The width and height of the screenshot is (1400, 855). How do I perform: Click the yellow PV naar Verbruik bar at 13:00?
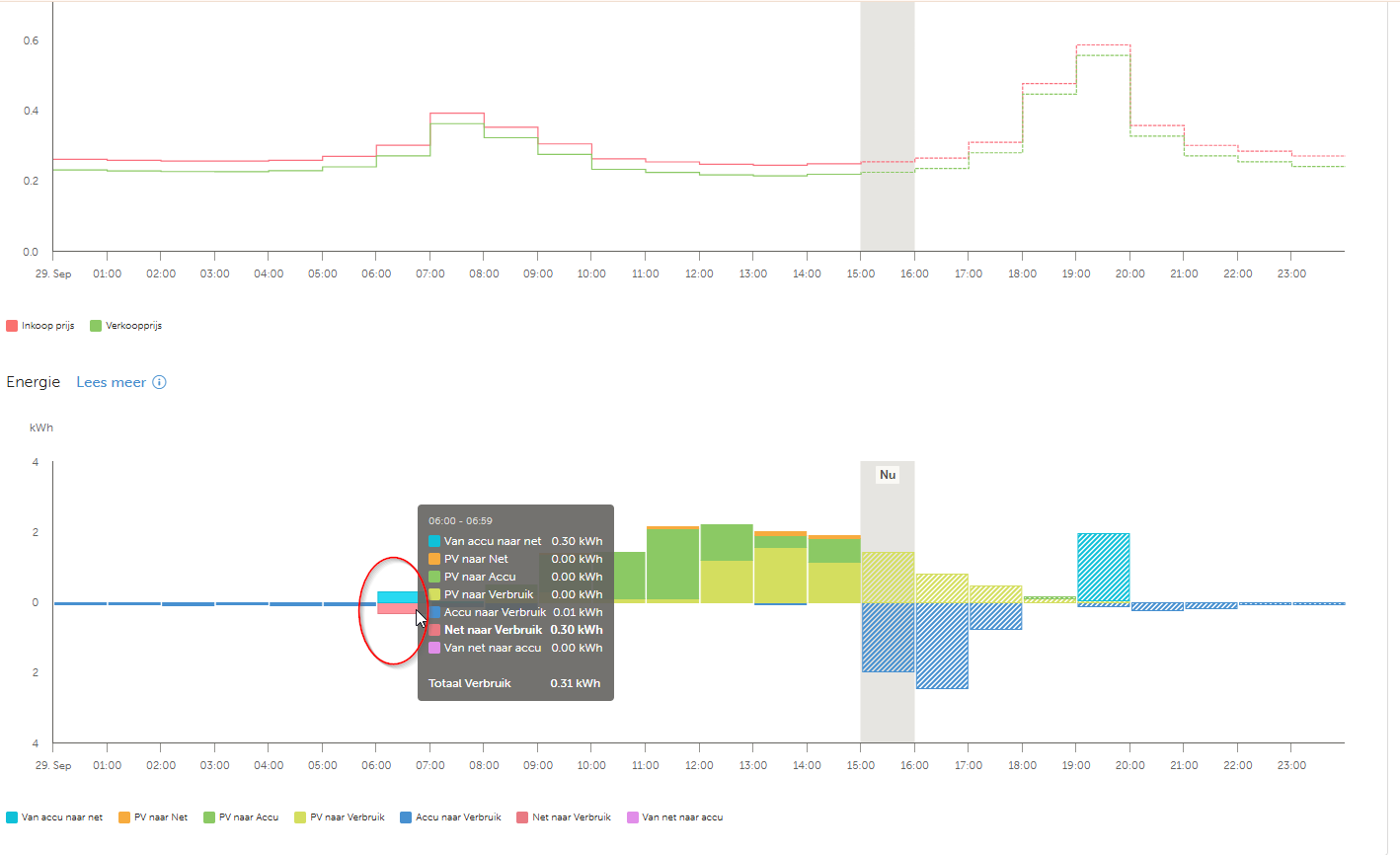780,575
